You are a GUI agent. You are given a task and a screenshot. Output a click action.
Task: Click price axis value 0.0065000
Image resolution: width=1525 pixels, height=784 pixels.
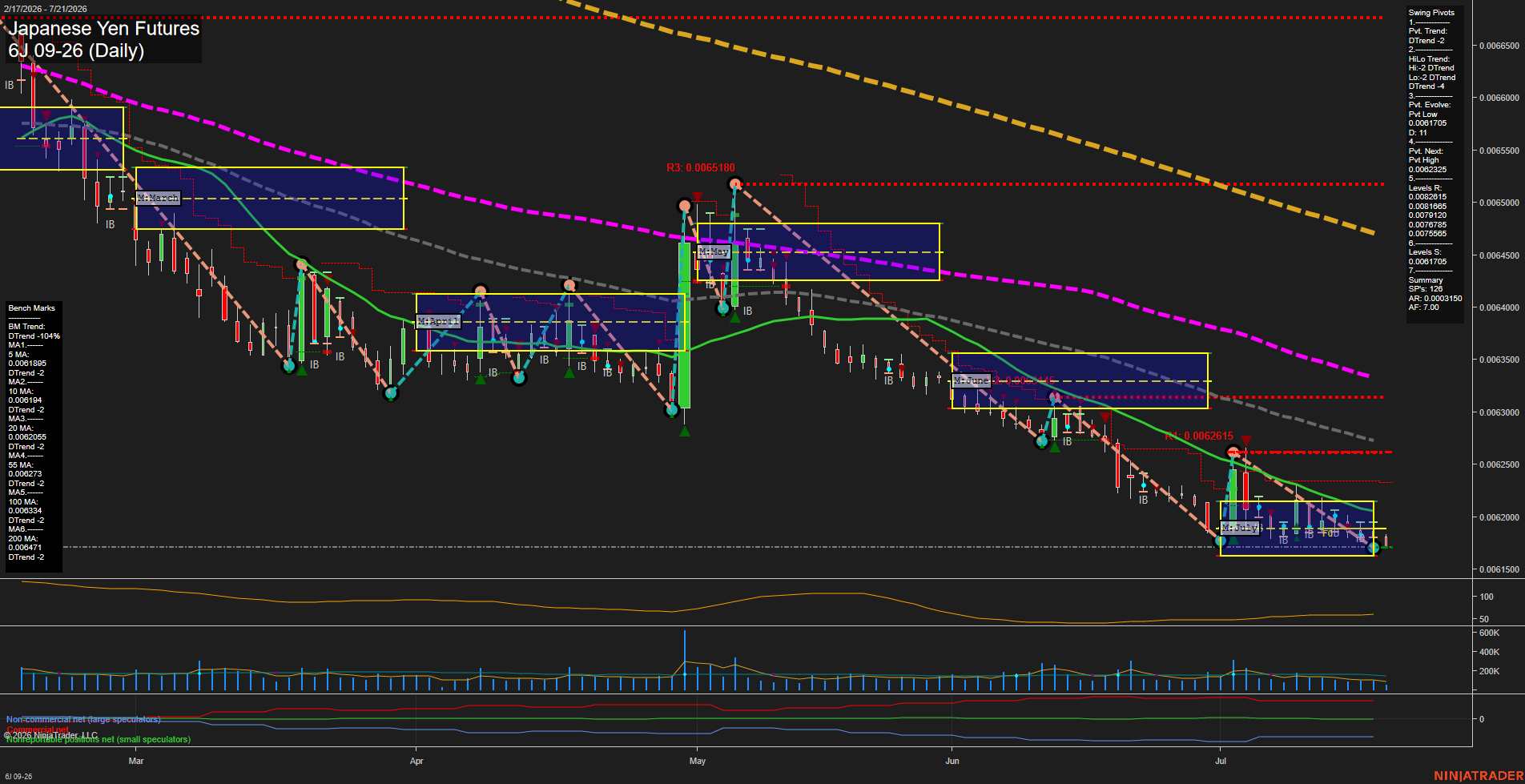[x=1499, y=203]
